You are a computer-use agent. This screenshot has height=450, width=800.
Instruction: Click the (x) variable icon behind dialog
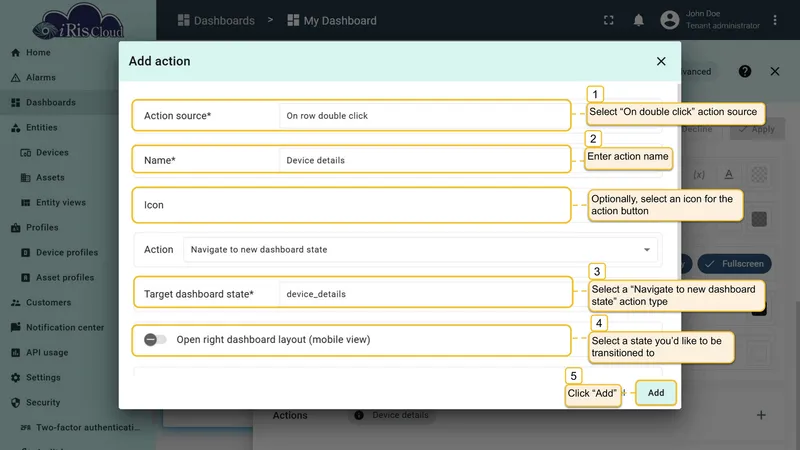pos(699,175)
